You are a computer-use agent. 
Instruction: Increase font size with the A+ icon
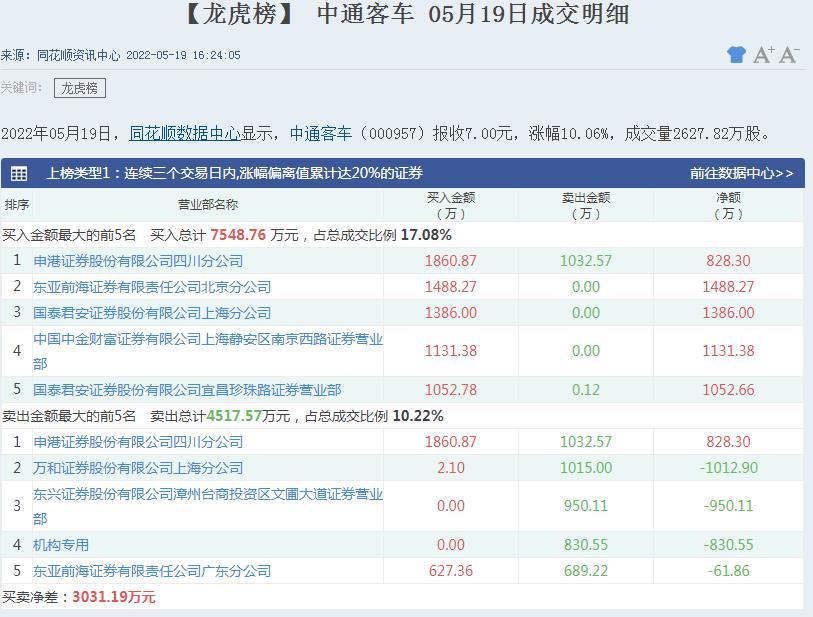[763, 55]
